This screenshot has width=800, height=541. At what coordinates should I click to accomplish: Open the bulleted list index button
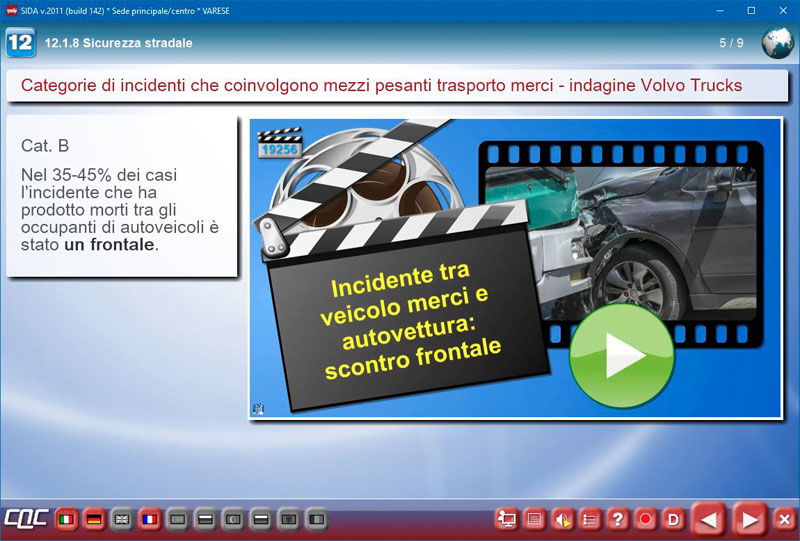click(x=590, y=519)
